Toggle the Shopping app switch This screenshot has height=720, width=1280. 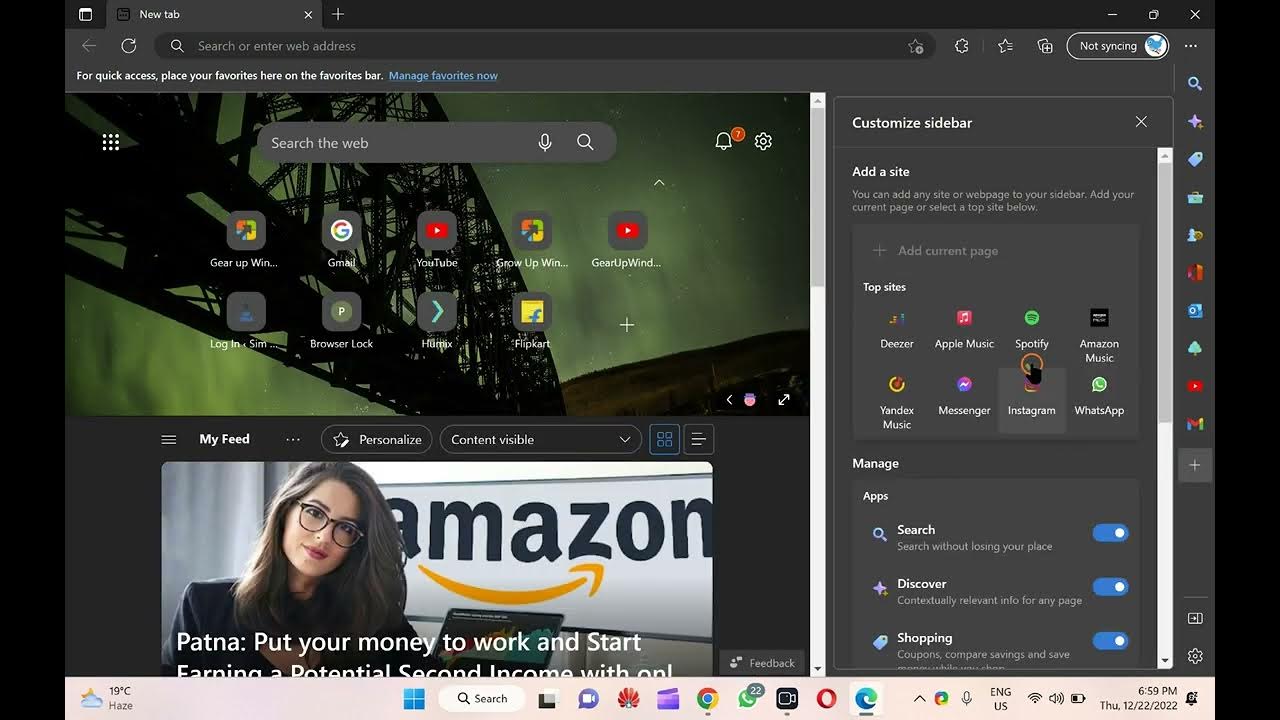(x=1110, y=641)
